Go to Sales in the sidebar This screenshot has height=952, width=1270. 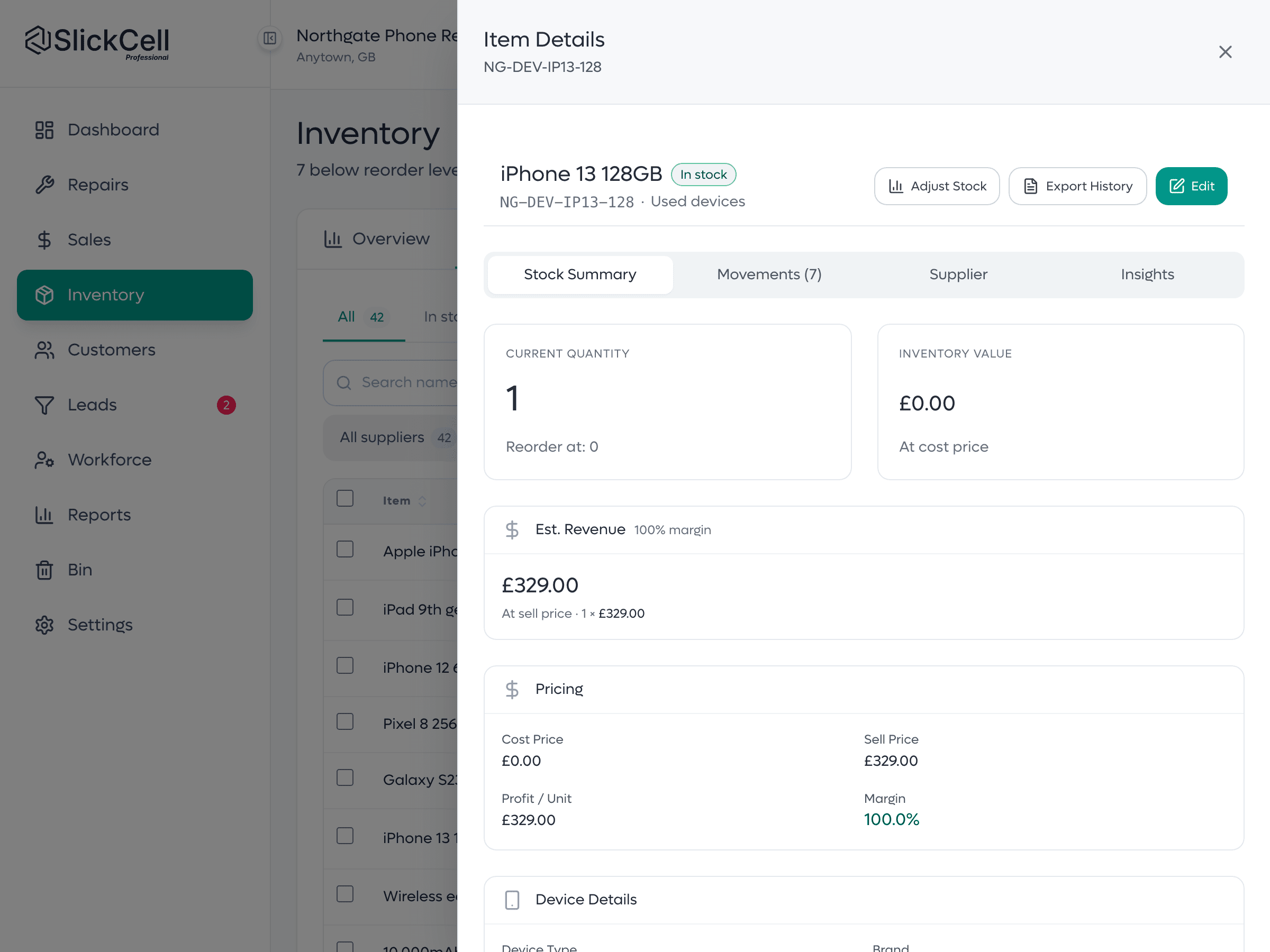(135, 240)
